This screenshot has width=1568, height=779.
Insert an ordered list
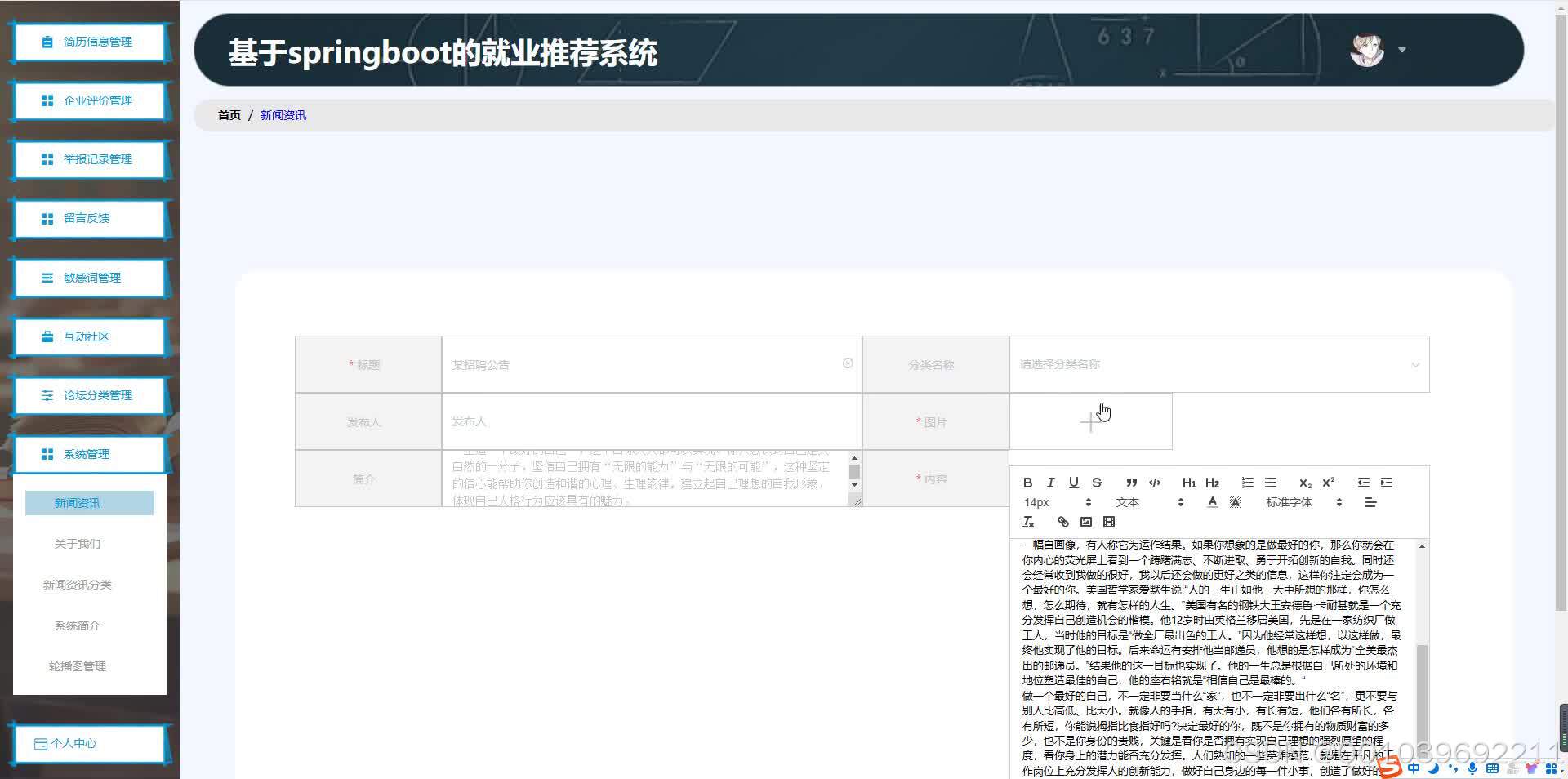click(x=1247, y=483)
